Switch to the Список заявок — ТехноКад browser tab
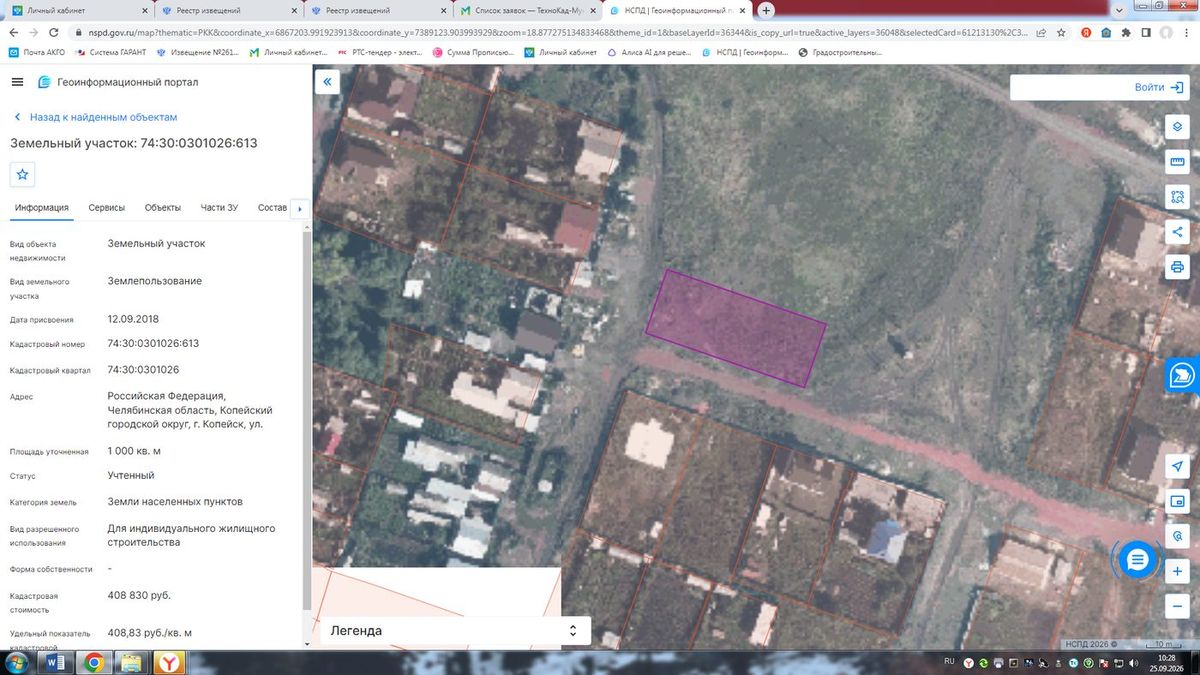This screenshot has width=1200, height=675. [527, 11]
